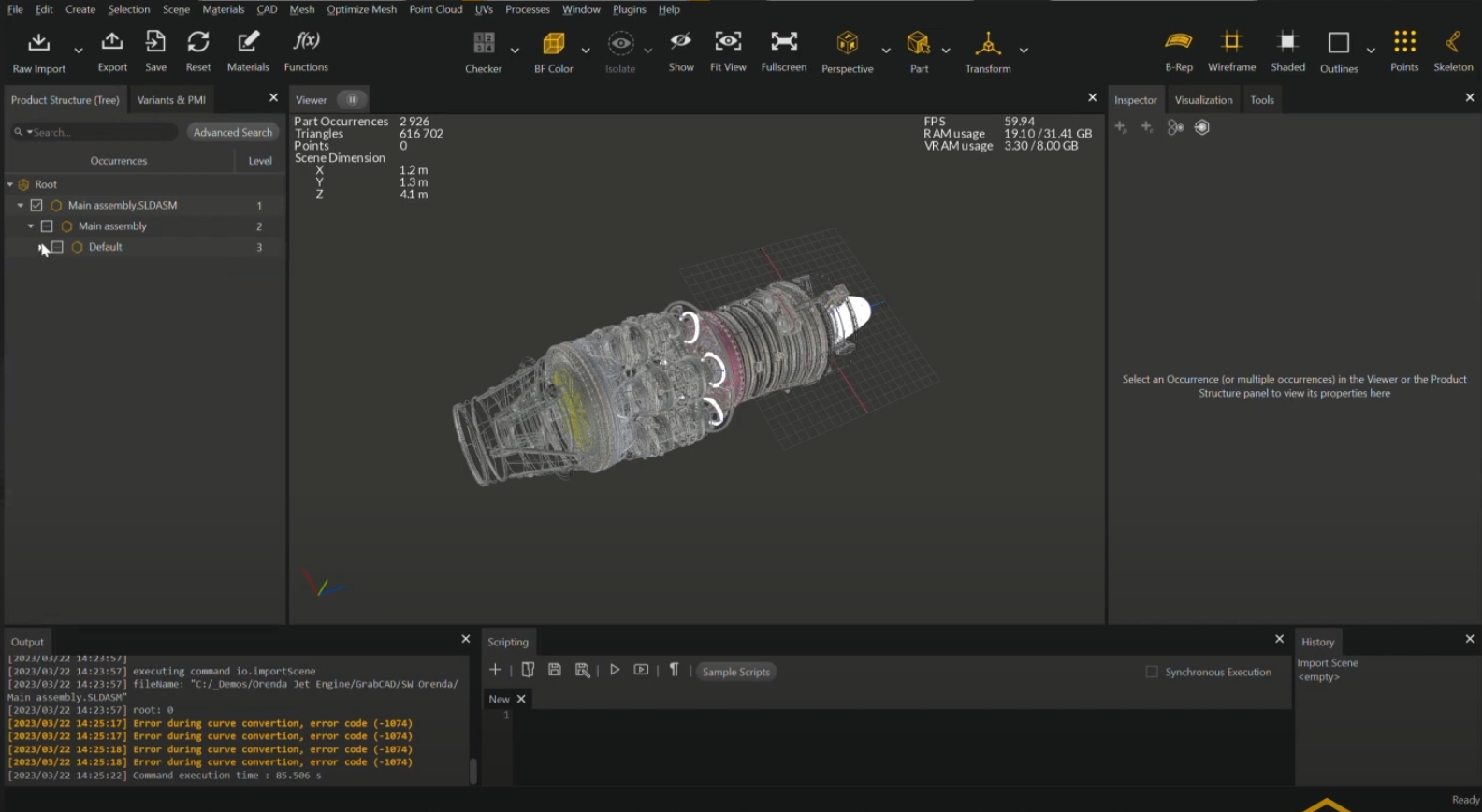This screenshot has height=812, width=1482.
Task: Enable Synchronous Execution checkbox
Action: 1152,672
